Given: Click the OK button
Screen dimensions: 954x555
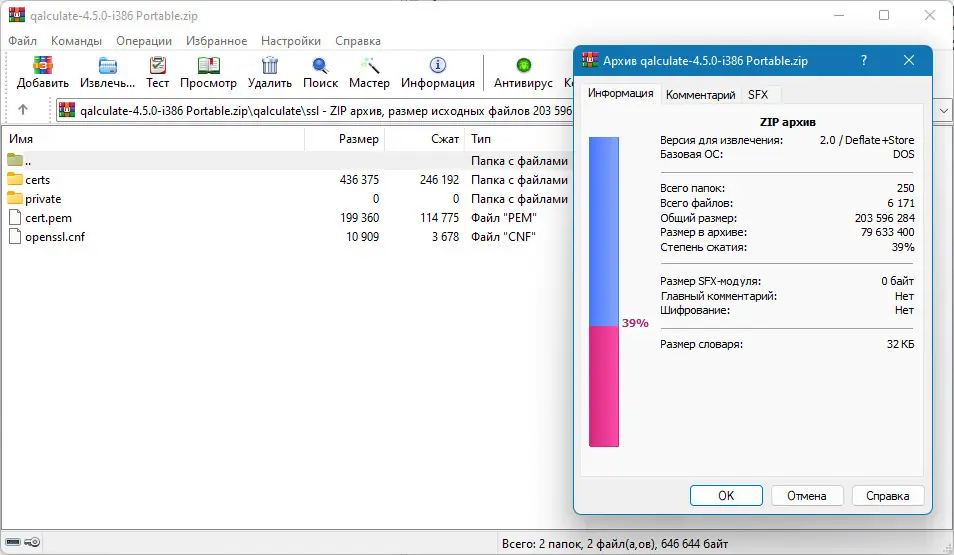Looking at the screenshot, I should click(726, 495).
